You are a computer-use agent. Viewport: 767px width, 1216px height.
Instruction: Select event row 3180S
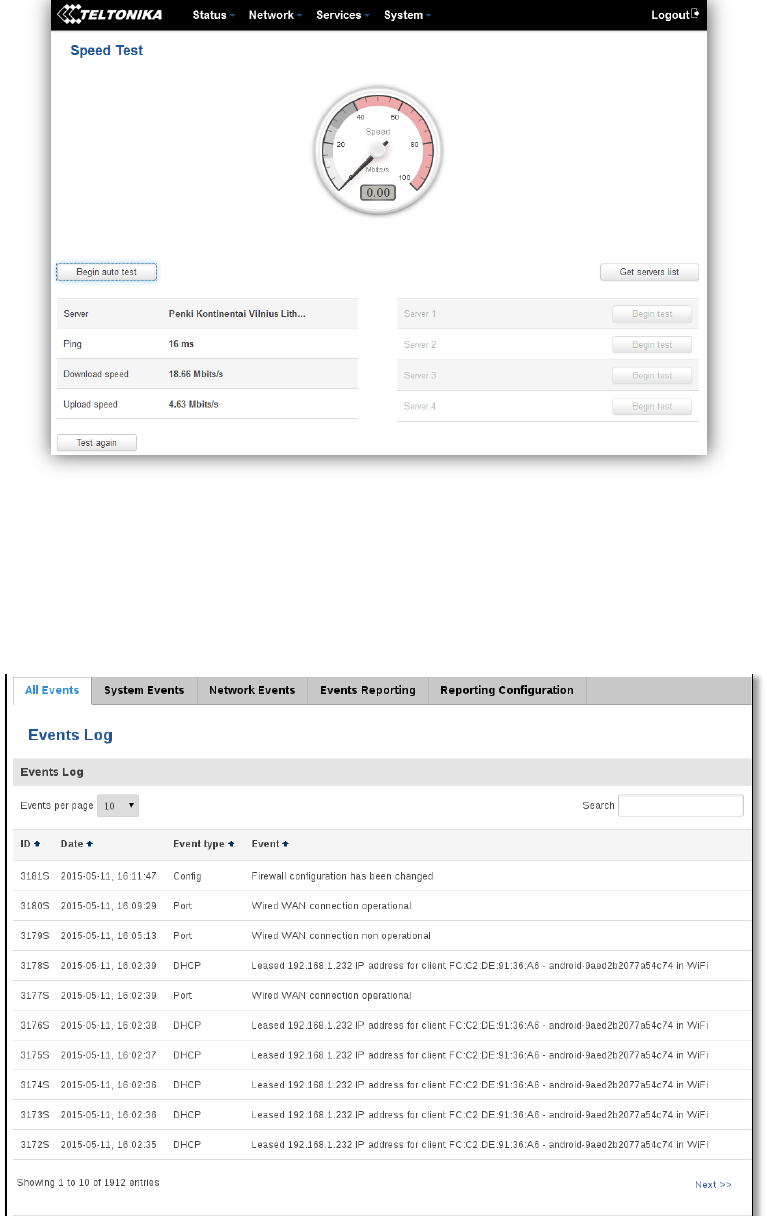[x=382, y=906]
